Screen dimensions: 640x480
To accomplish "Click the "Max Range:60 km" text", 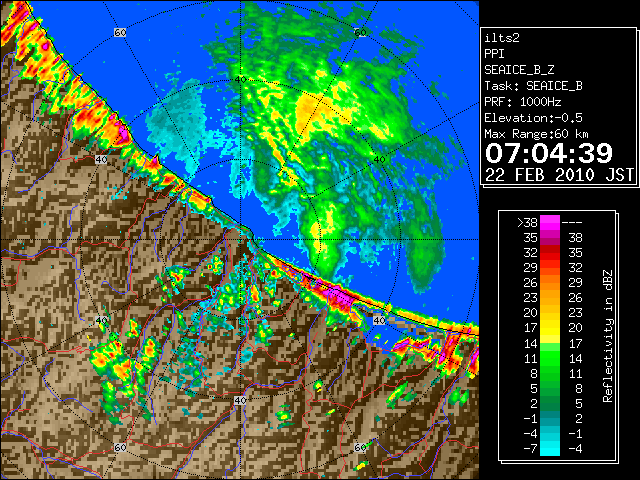I will coord(536,134).
